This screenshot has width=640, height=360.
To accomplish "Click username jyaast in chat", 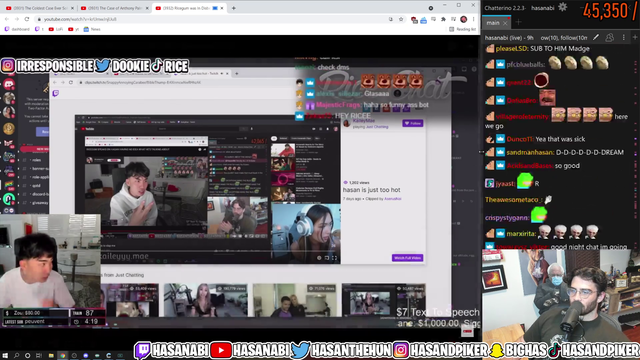I will pos(505,184).
